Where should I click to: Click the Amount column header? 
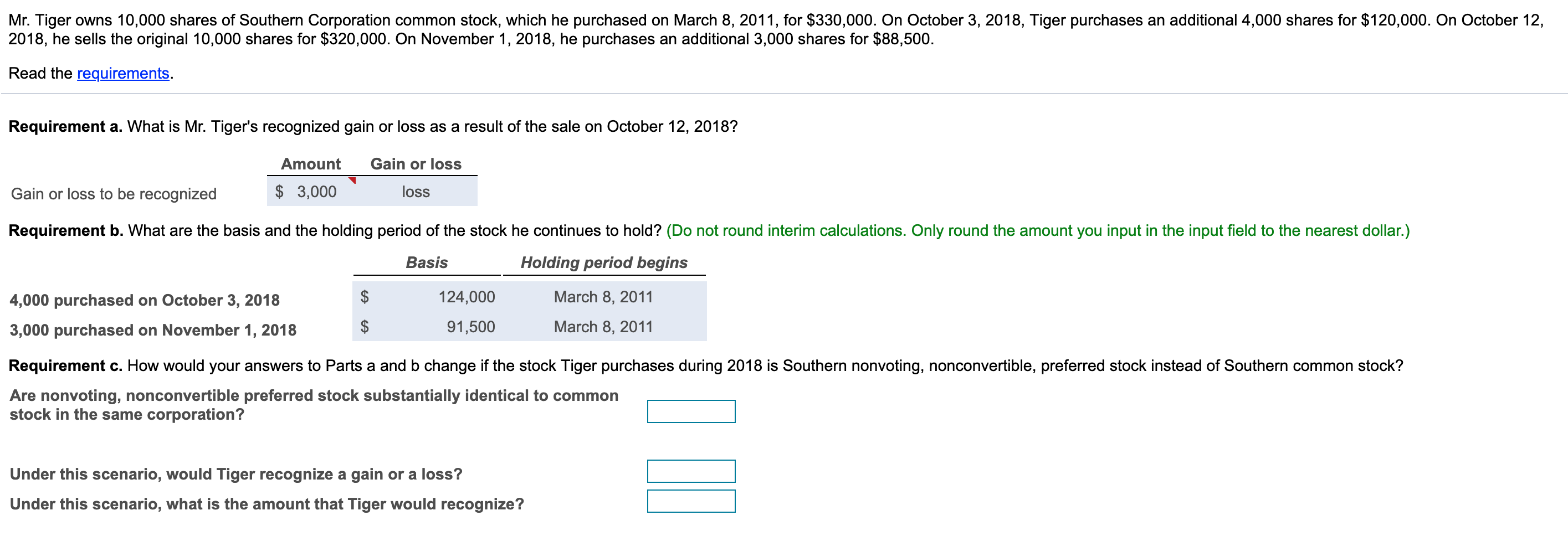coord(310,164)
